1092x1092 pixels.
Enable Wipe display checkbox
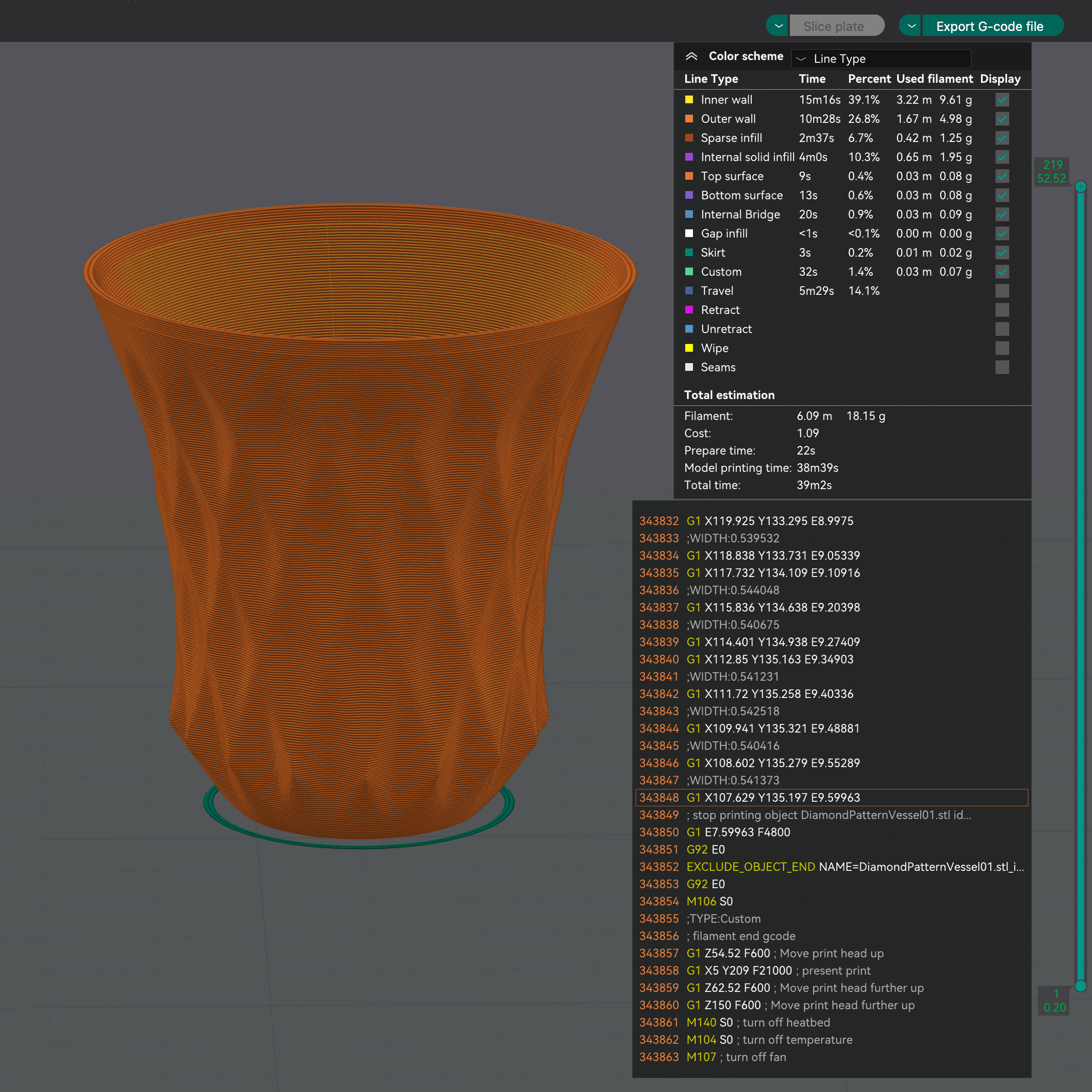[x=1001, y=348]
